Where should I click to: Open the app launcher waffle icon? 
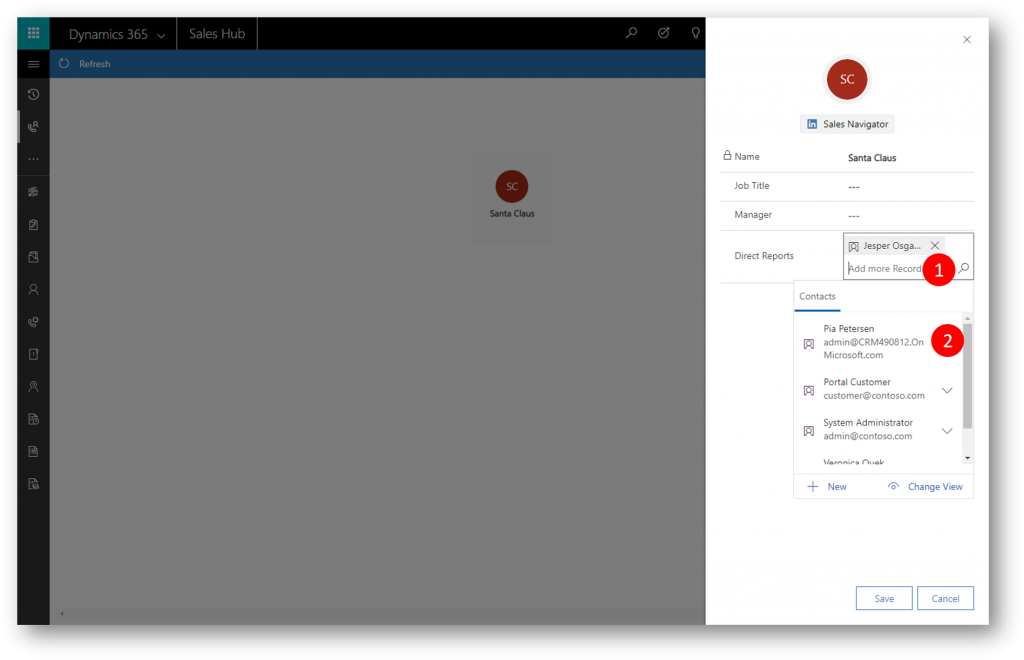point(33,33)
